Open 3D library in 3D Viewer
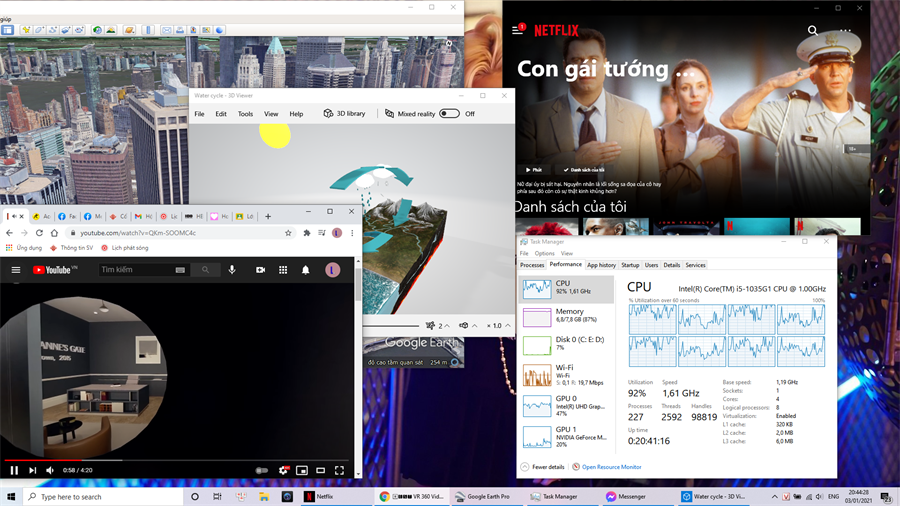900x506 pixels. tap(344, 114)
